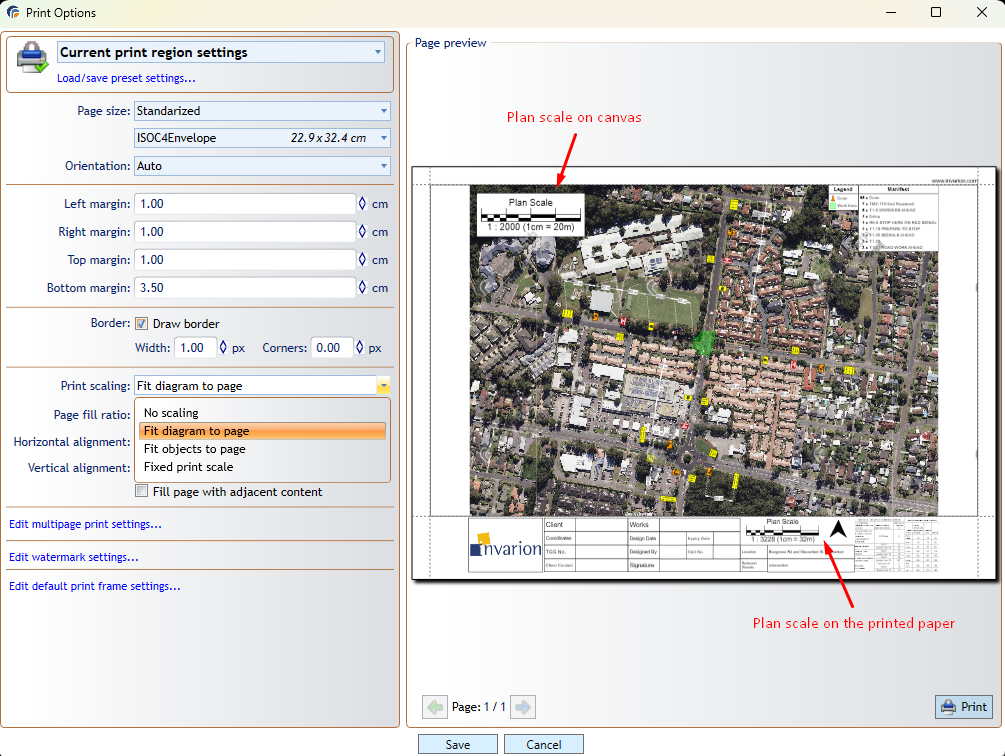Click the north arrow in page preview

(x=838, y=529)
